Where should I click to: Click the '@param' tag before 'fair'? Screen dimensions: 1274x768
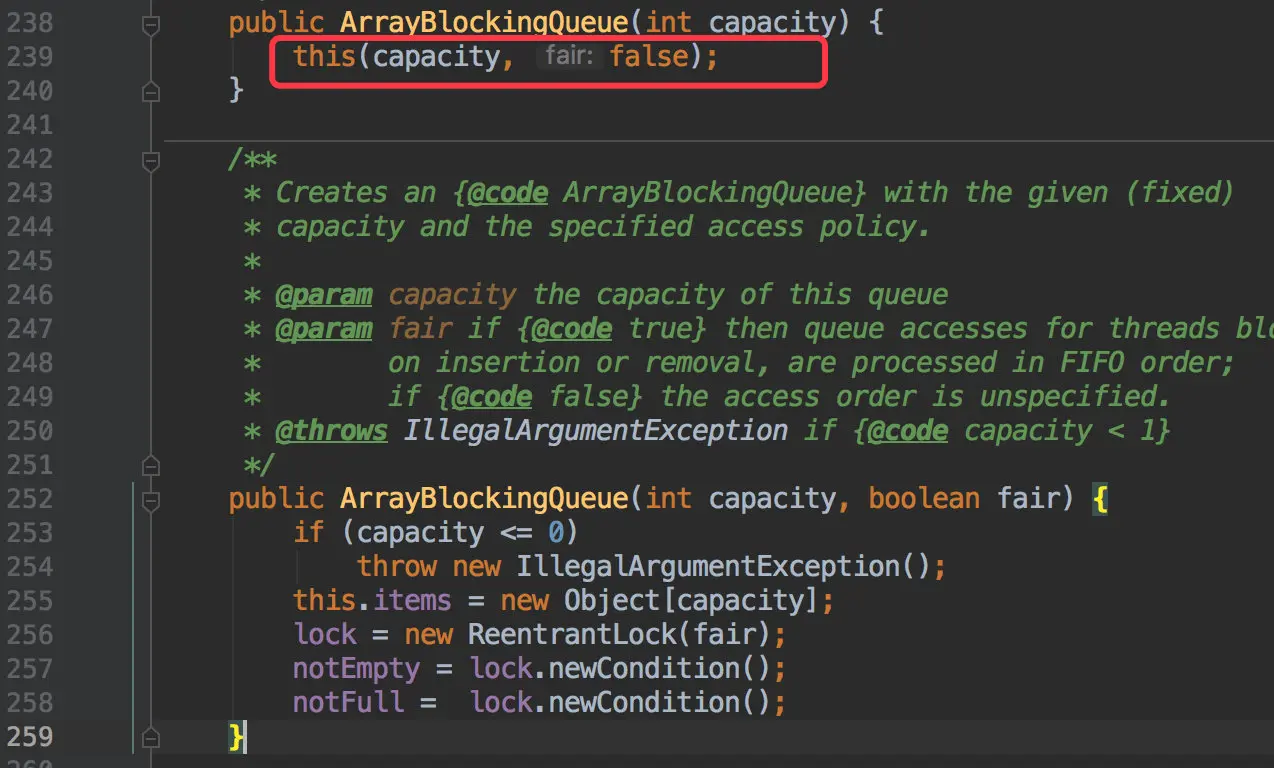[x=323, y=329]
